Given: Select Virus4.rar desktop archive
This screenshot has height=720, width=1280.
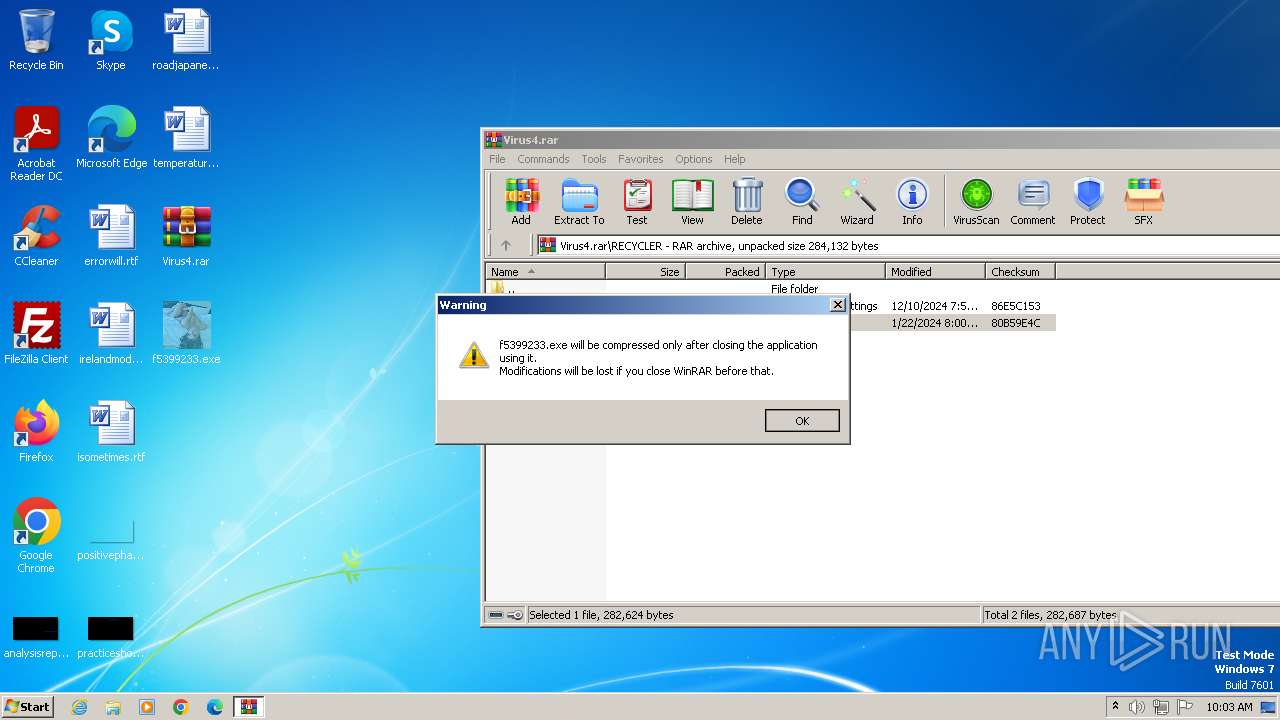Looking at the screenshot, I should click(186, 236).
